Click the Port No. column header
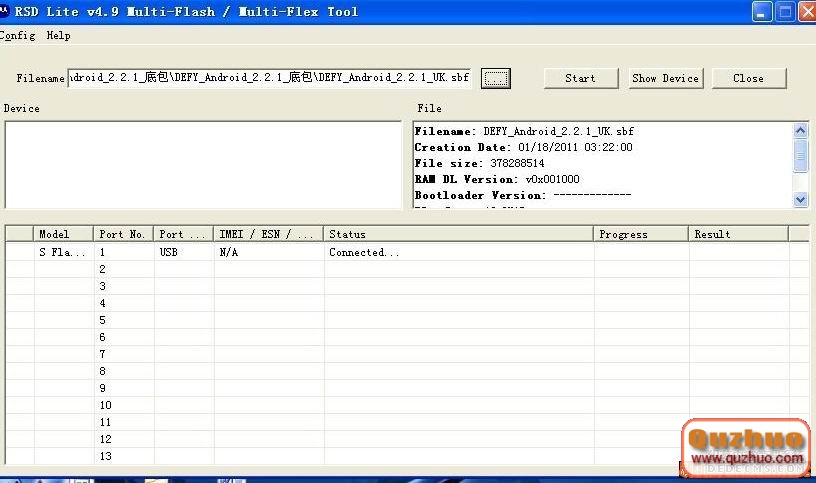 [x=123, y=234]
